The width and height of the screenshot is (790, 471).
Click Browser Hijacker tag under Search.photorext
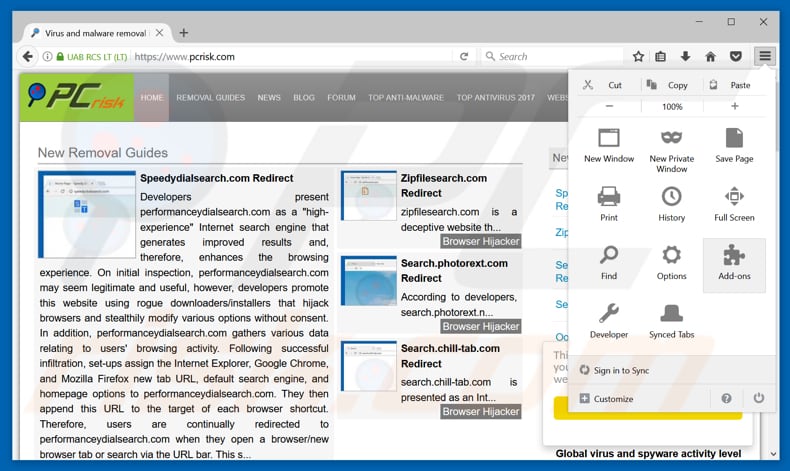click(481, 326)
